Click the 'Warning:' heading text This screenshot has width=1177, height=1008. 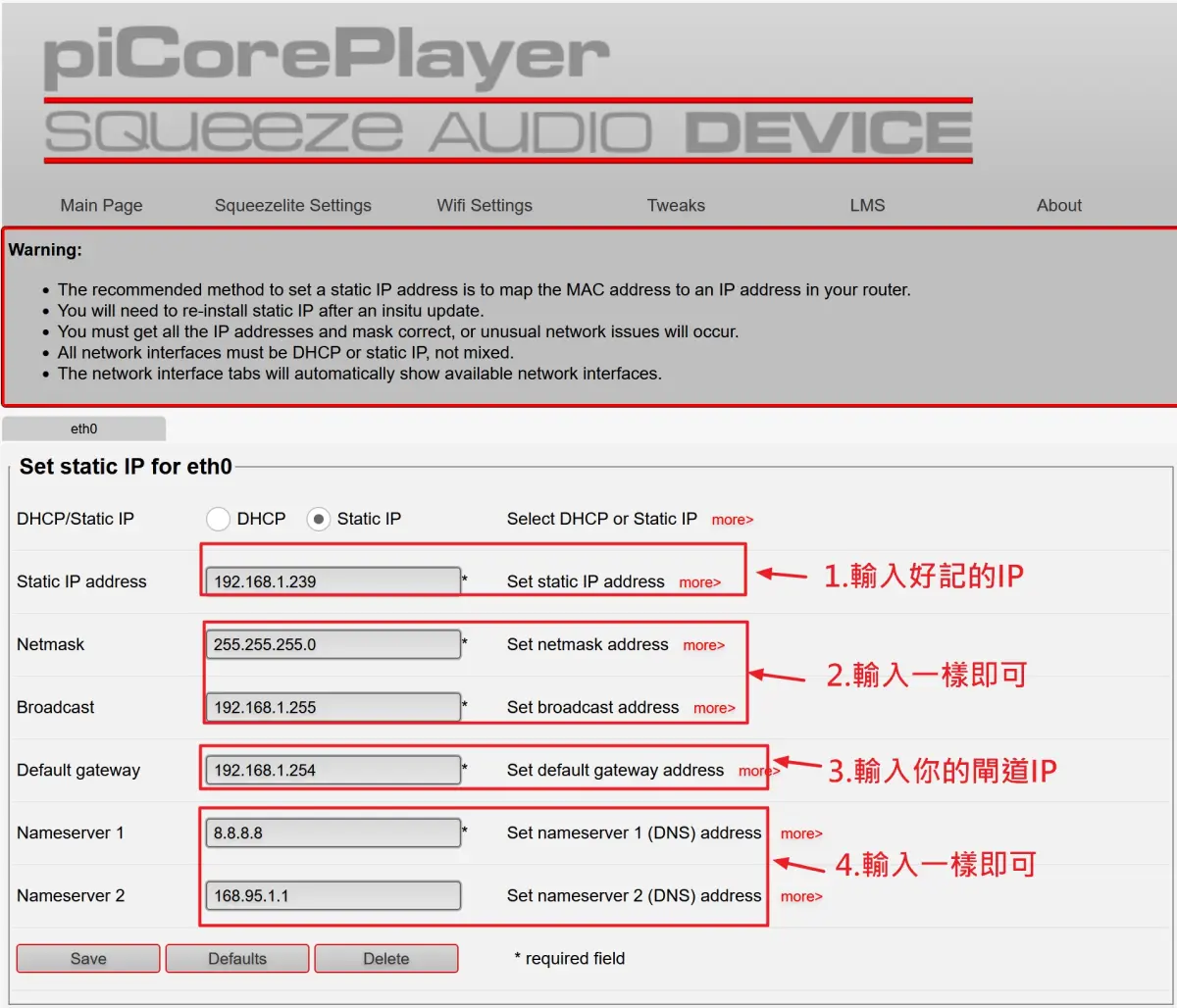pos(45,250)
